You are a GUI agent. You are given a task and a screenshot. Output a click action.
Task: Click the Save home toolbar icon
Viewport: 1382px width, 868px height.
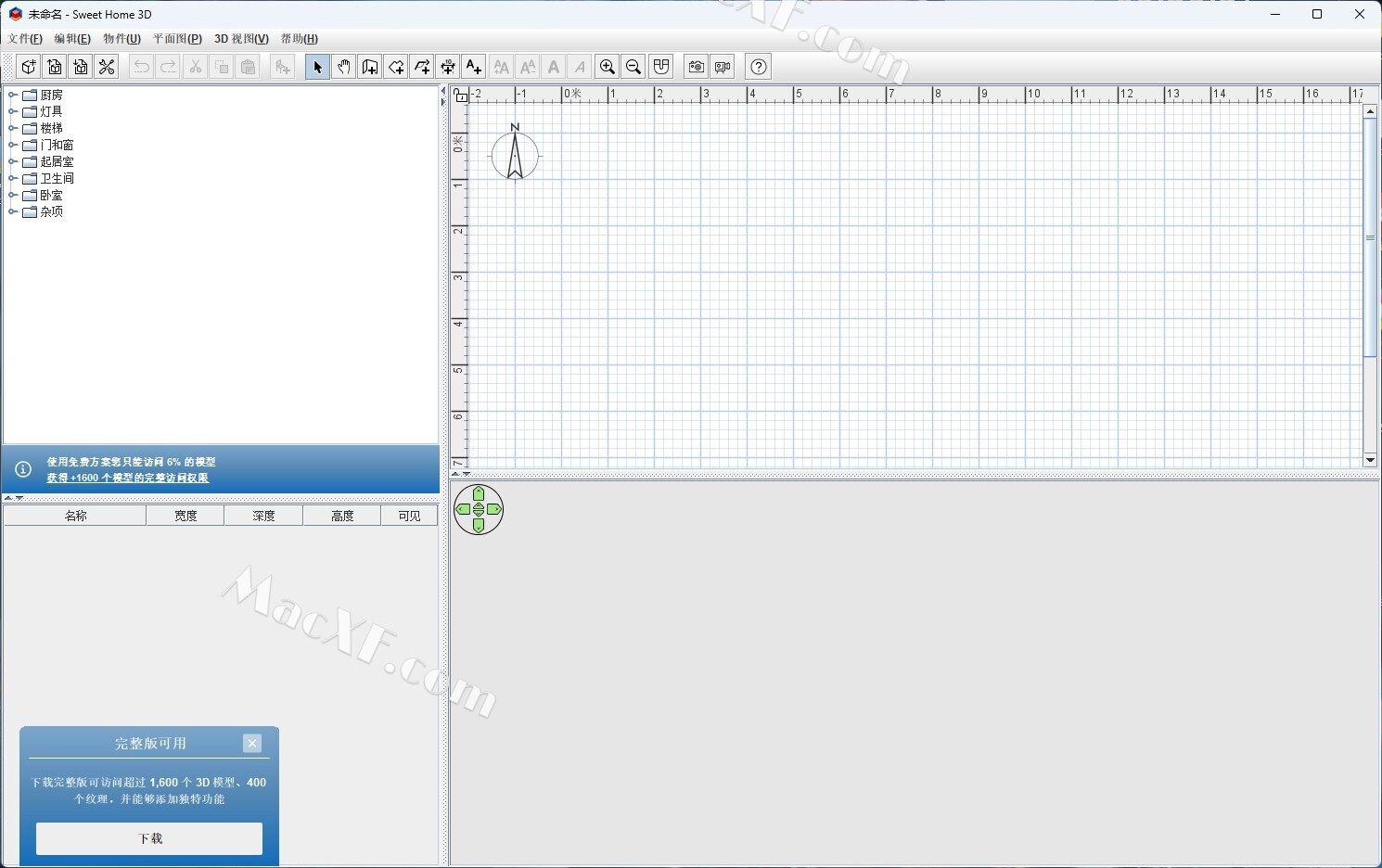81,67
